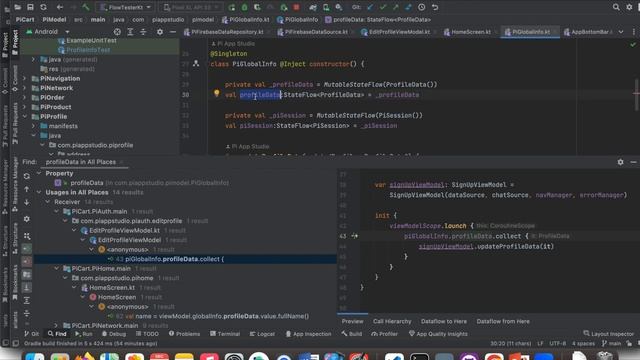
Task: Open Find tool window options gear
Action: point(620,162)
